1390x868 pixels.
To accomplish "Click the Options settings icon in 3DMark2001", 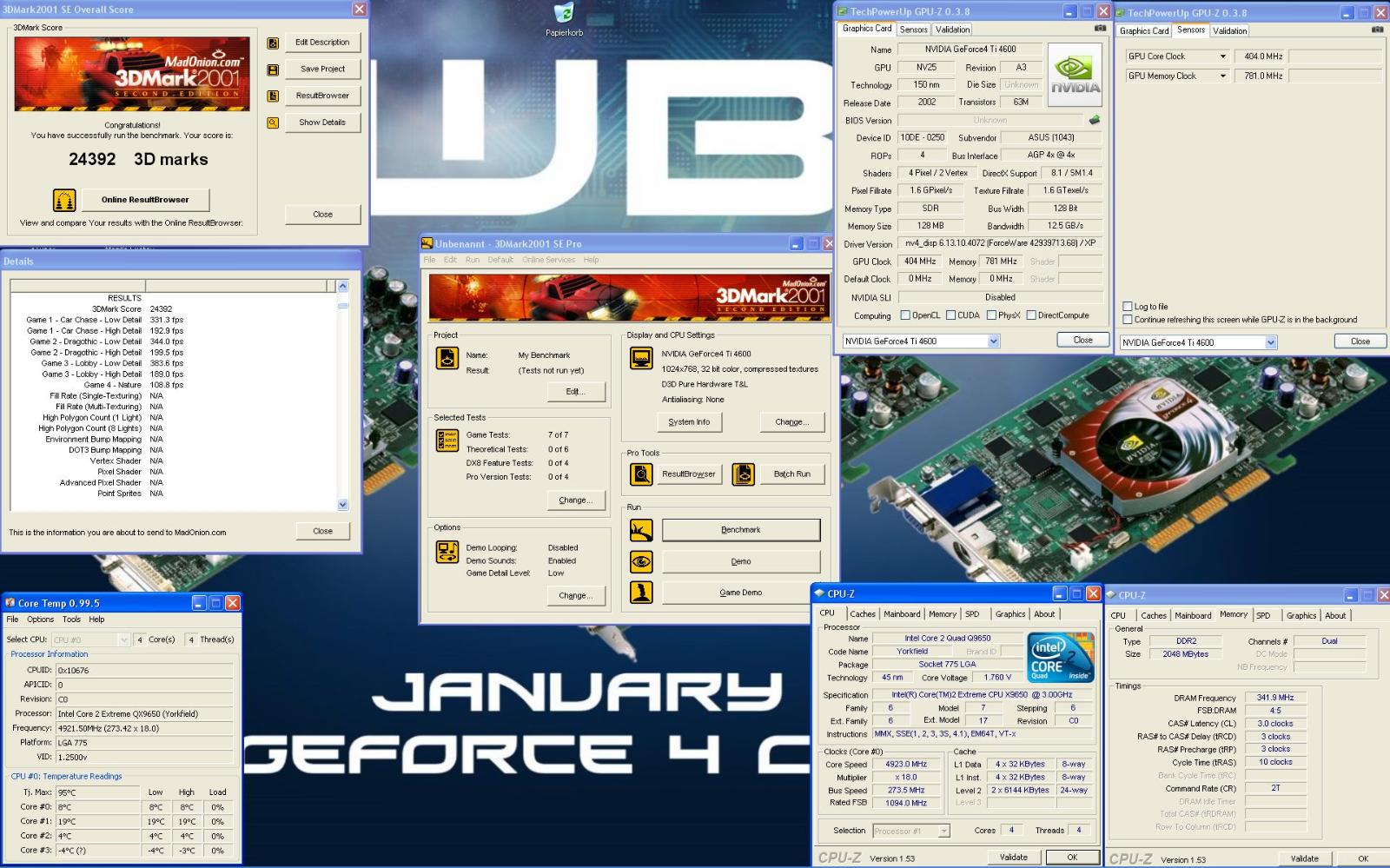I will point(447,552).
